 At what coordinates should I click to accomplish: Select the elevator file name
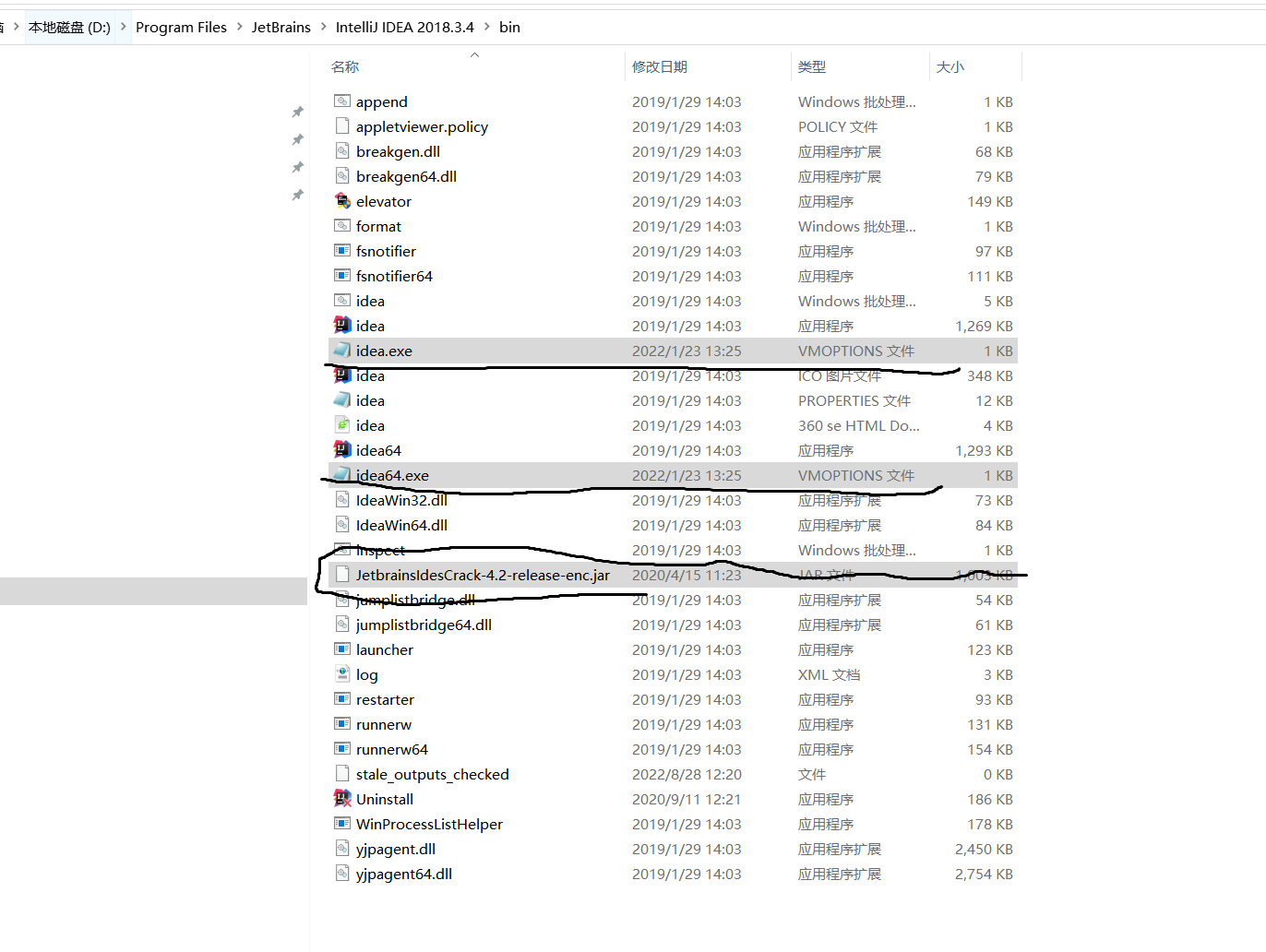click(384, 201)
